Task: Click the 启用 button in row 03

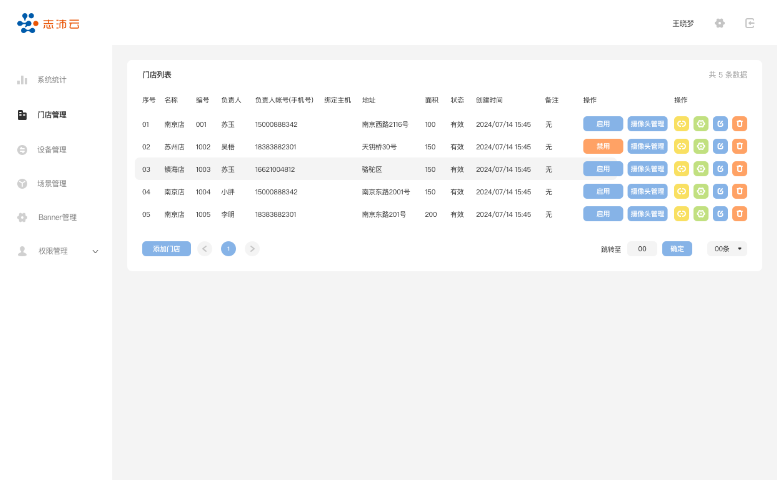Action: coord(603,169)
